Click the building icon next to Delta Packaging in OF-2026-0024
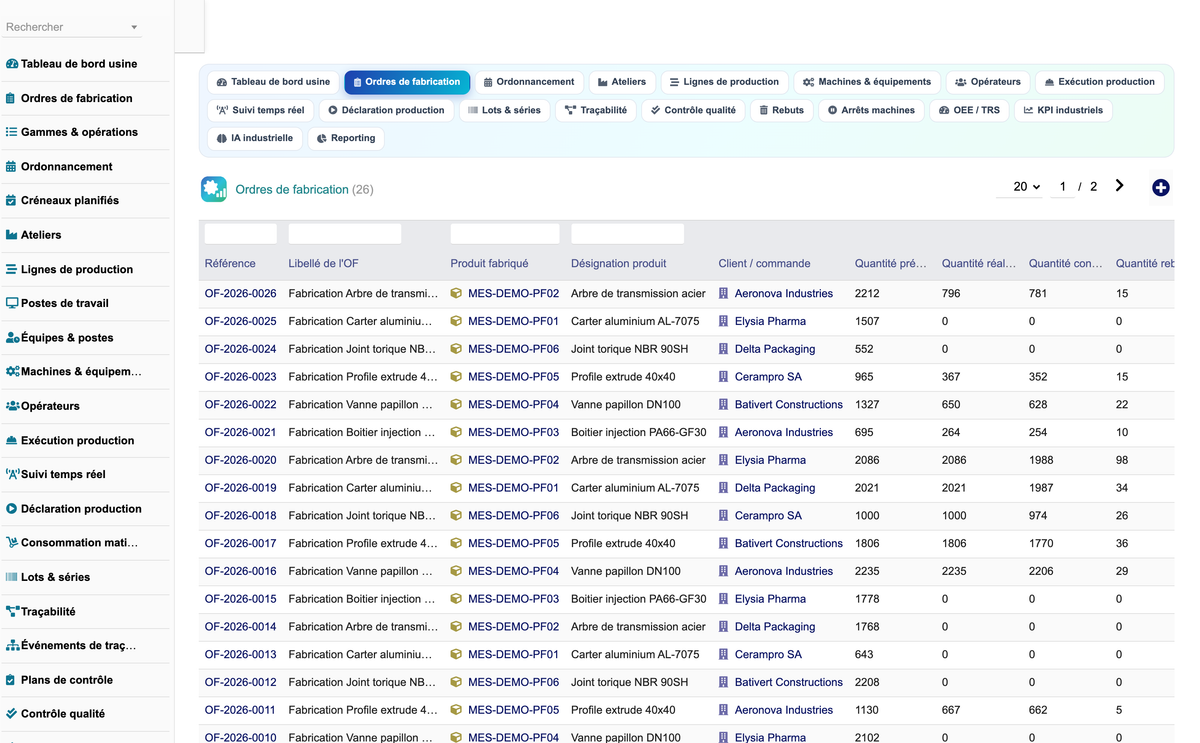 click(724, 349)
